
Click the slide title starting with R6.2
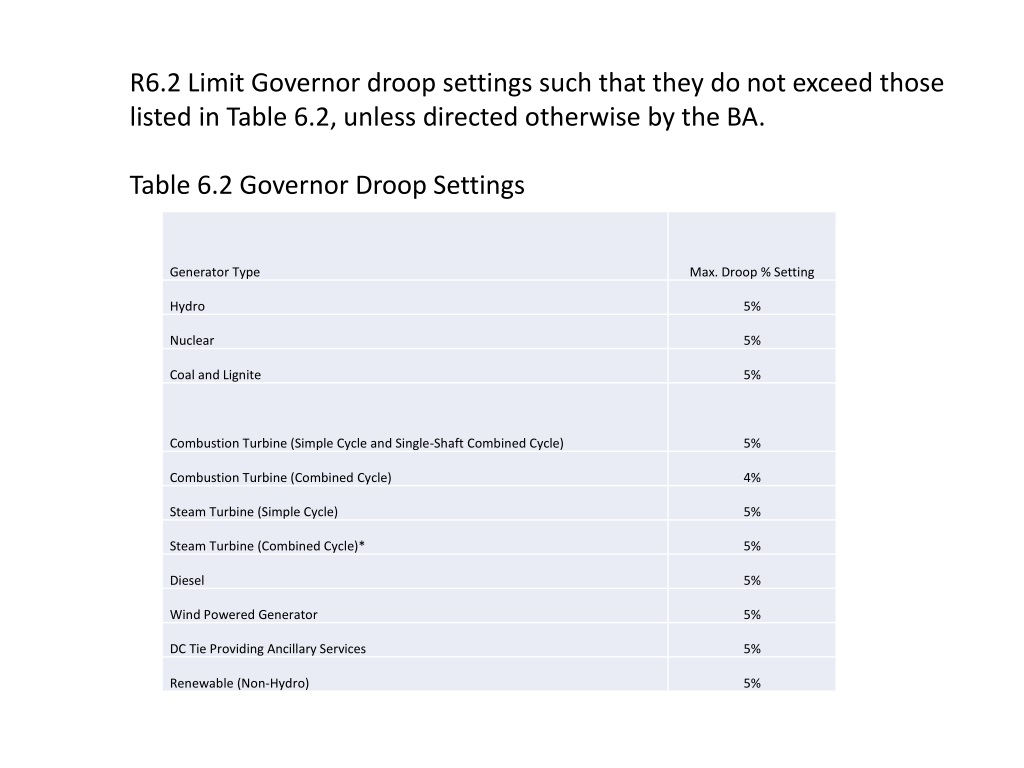click(x=537, y=100)
